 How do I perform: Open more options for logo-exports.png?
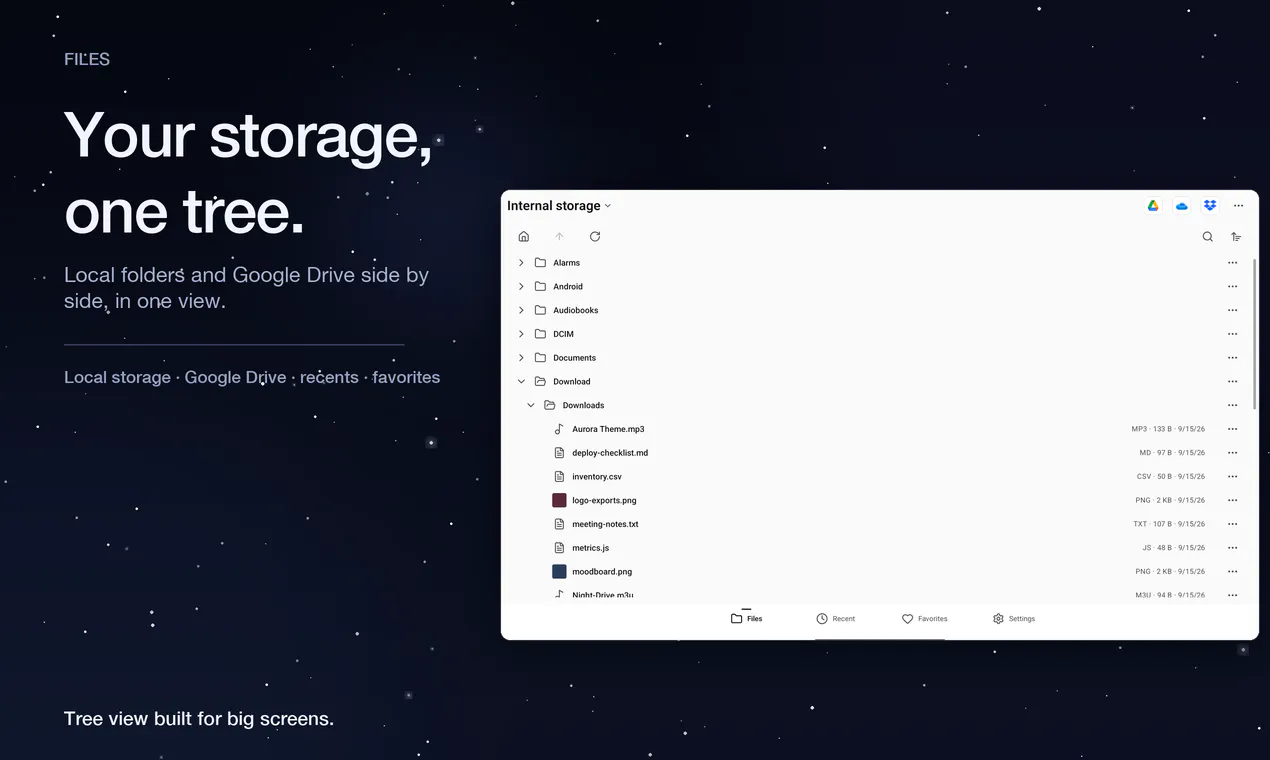coord(1232,500)
